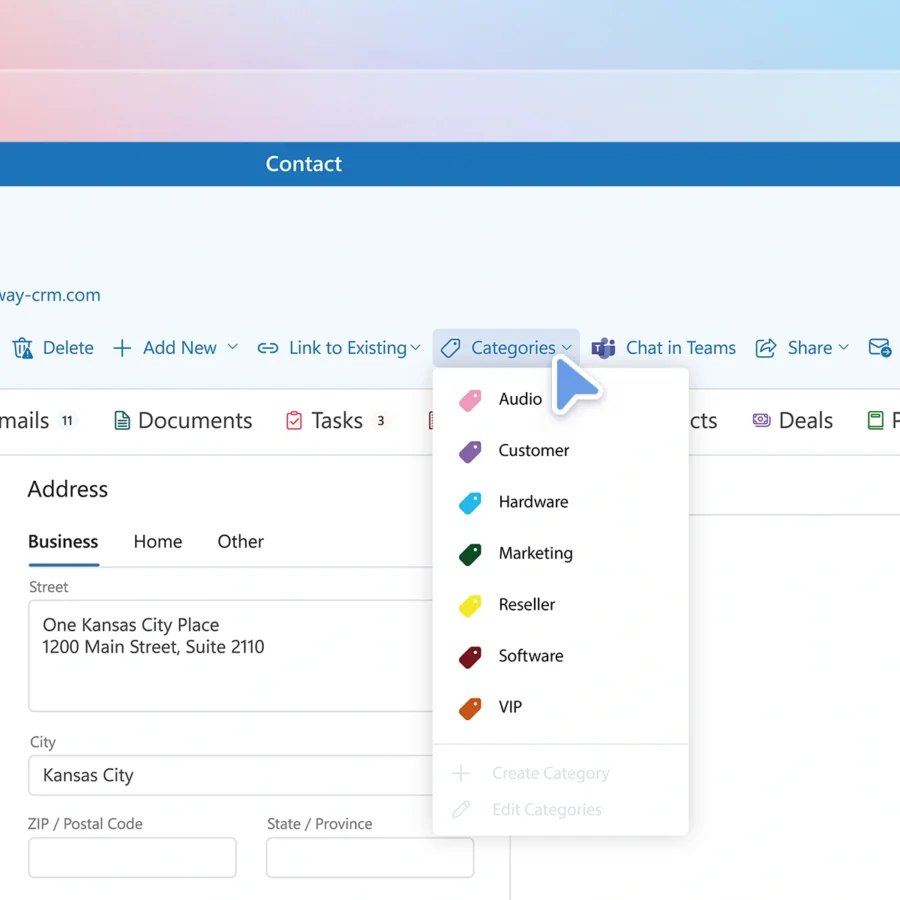Screen dimensions: 900x900
Task: Choose the Marketing category from list
Action: tap(535, 553)
